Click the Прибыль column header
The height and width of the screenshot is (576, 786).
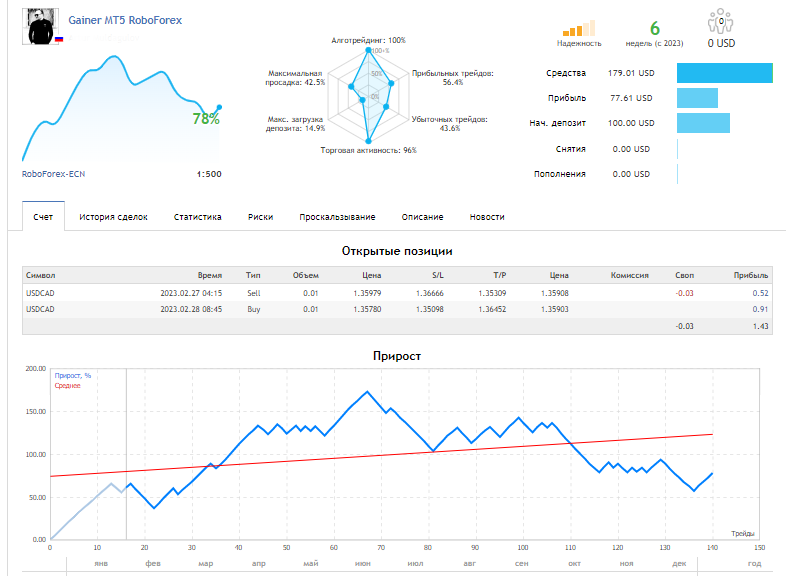tap(750, 275)
